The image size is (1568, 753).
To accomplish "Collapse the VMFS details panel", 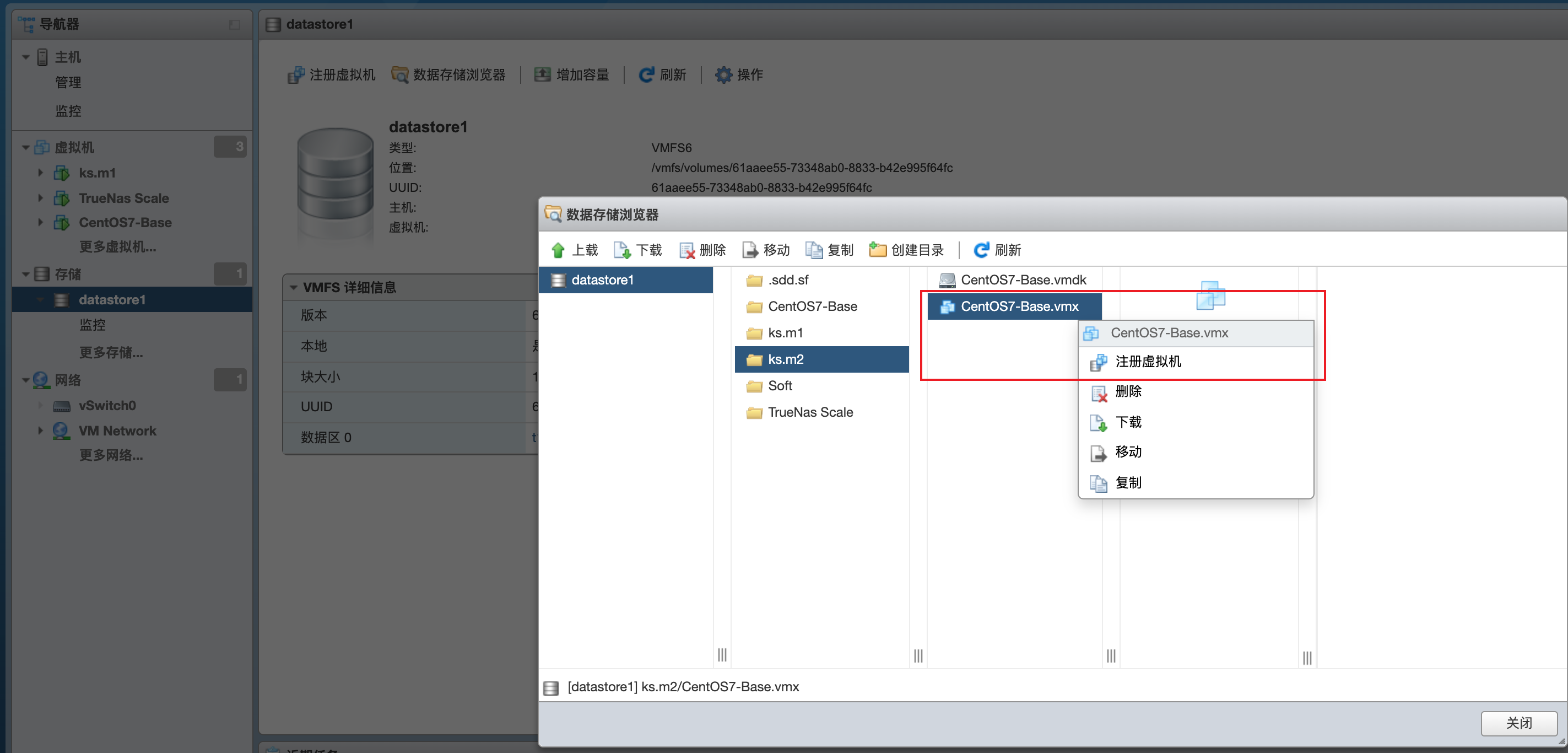I will coord(294,288).
